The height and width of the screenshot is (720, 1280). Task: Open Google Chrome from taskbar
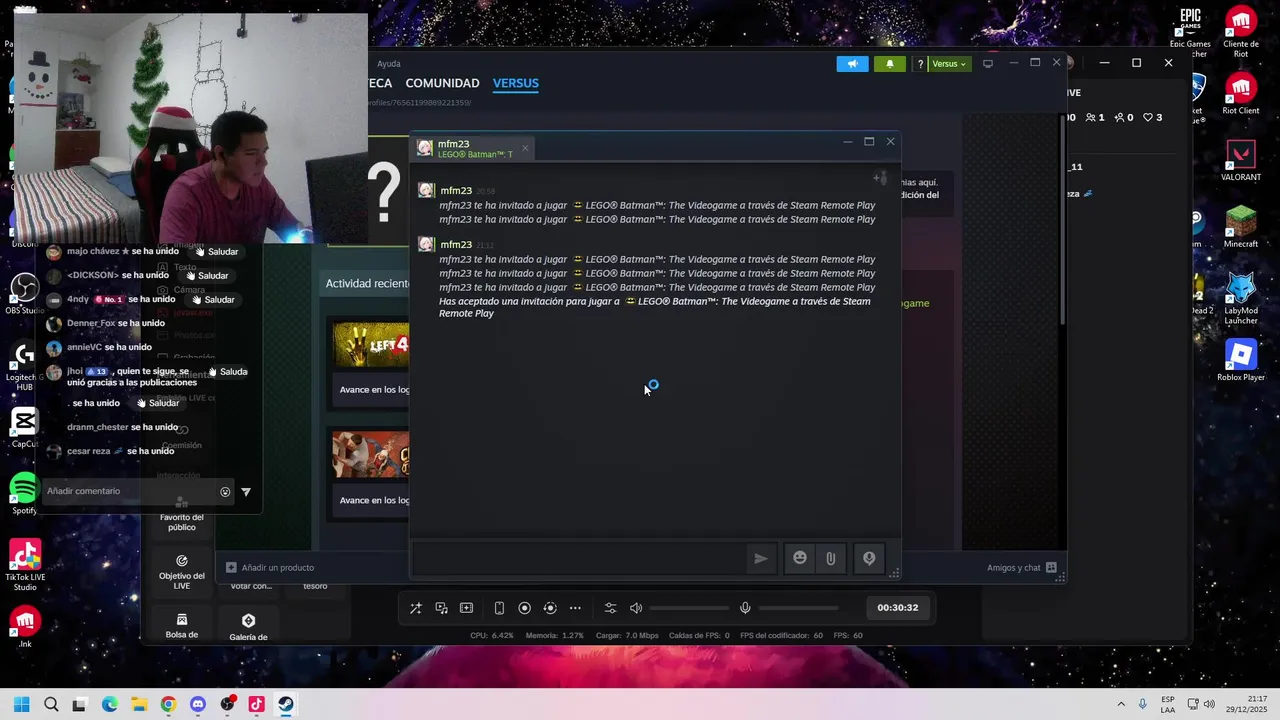tap(168, 704)
